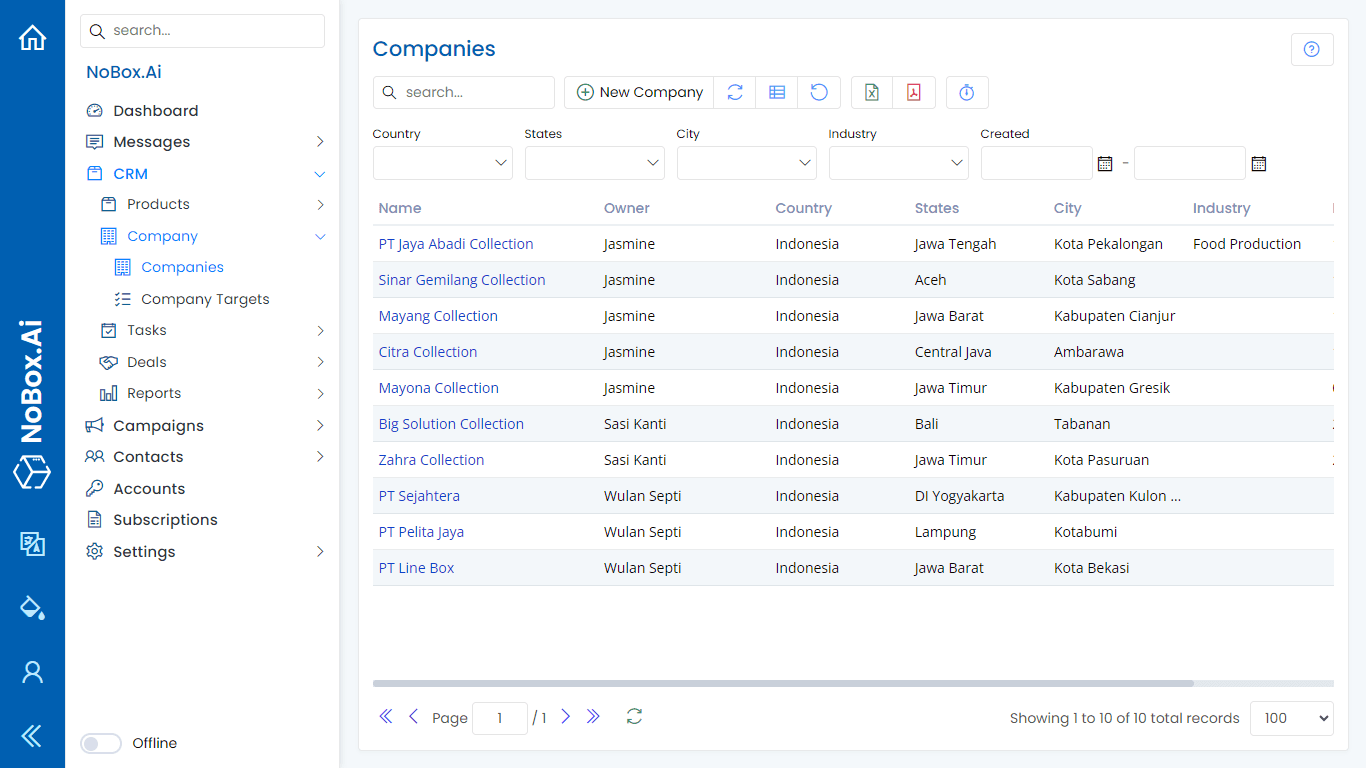Open the column layout settings icon
The image size is (1366, 768).
(777, 92)
